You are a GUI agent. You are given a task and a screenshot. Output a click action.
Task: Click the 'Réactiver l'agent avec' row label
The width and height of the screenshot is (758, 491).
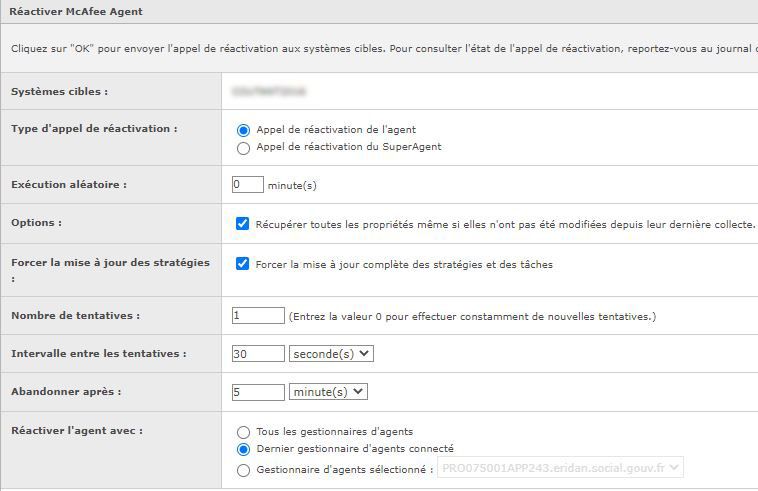click(77, 431)
